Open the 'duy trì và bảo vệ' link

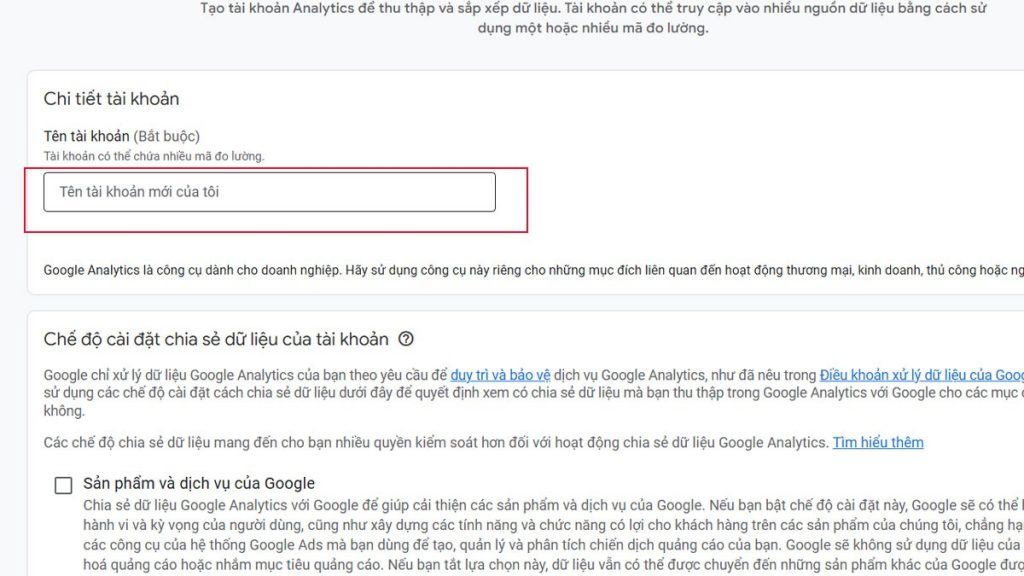500,376
